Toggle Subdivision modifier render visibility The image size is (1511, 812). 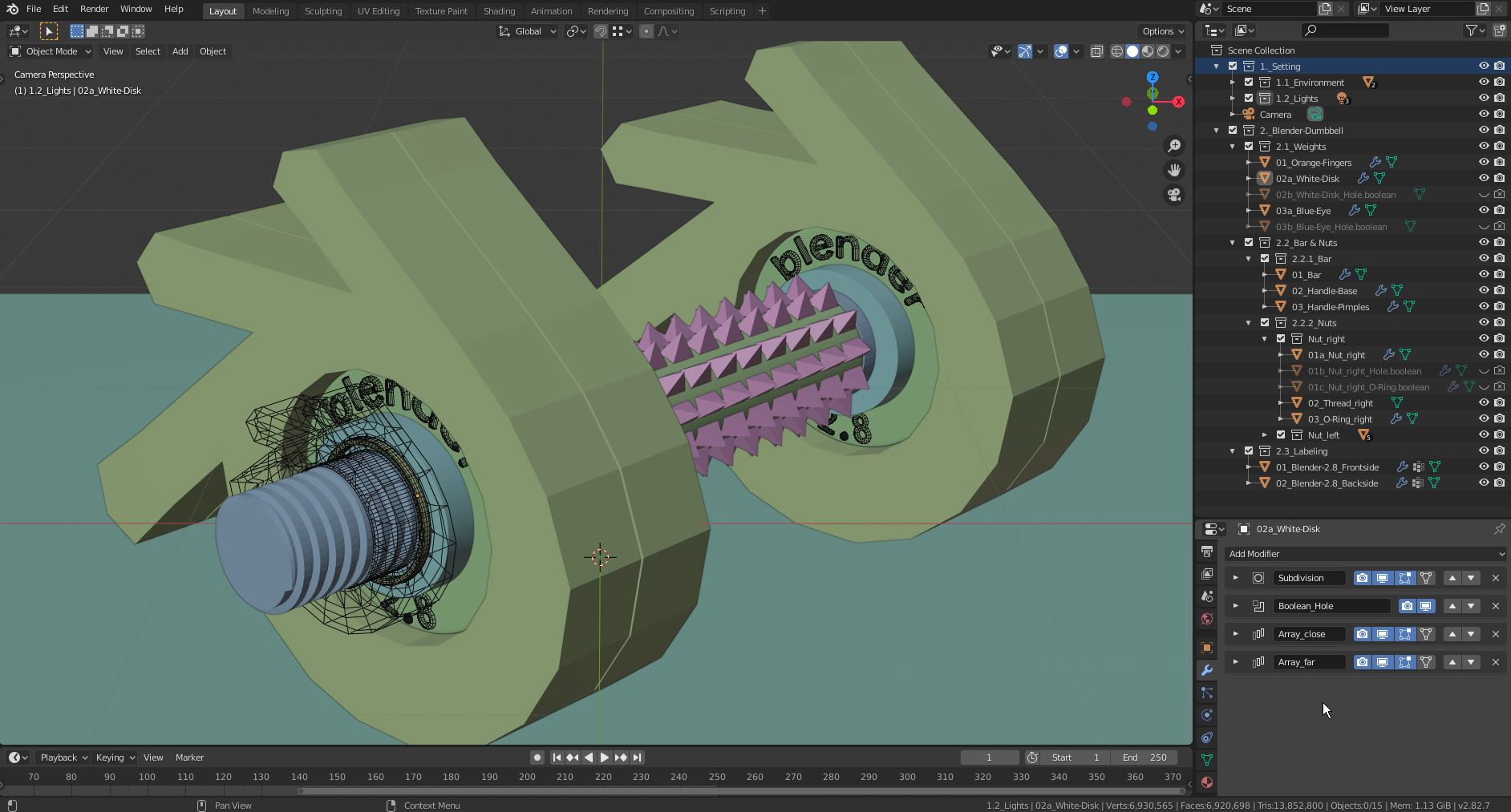tap(1362, 578)
